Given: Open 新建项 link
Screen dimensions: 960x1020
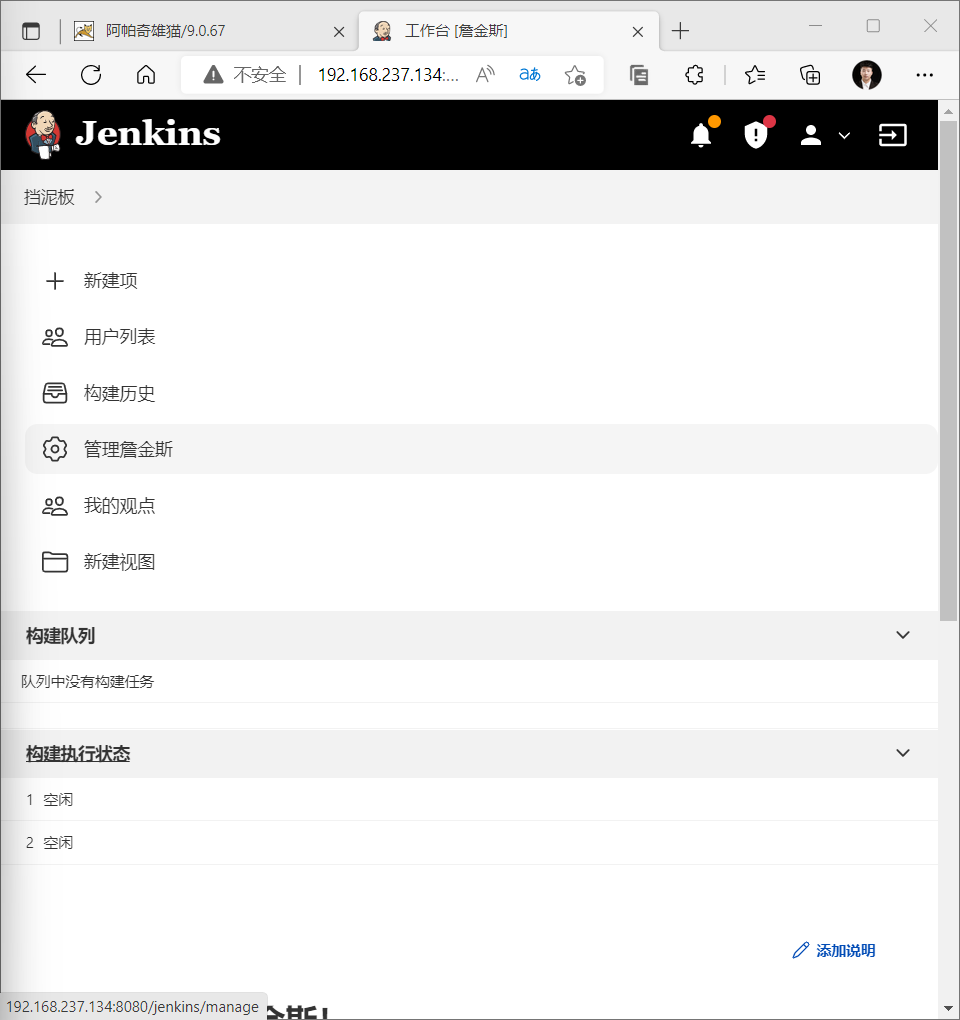Looking at the screenshot, I should [x=111, y=281].
